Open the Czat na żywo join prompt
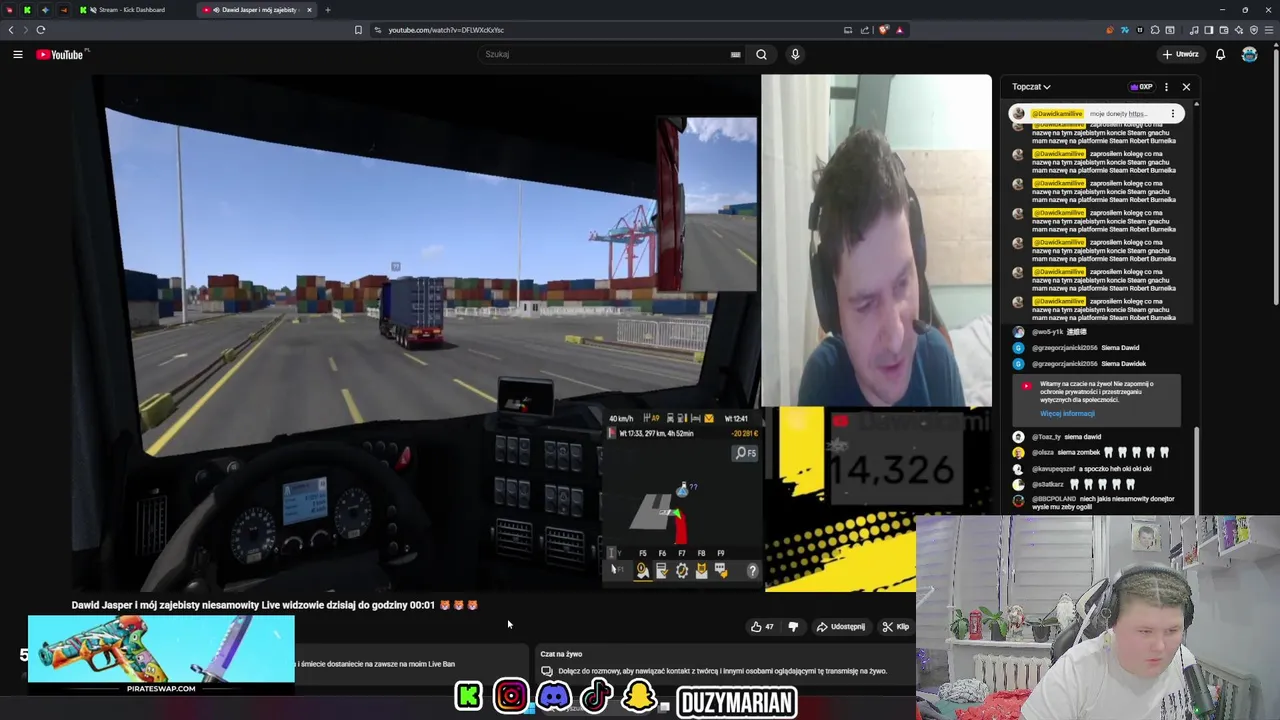 point(722,671)
